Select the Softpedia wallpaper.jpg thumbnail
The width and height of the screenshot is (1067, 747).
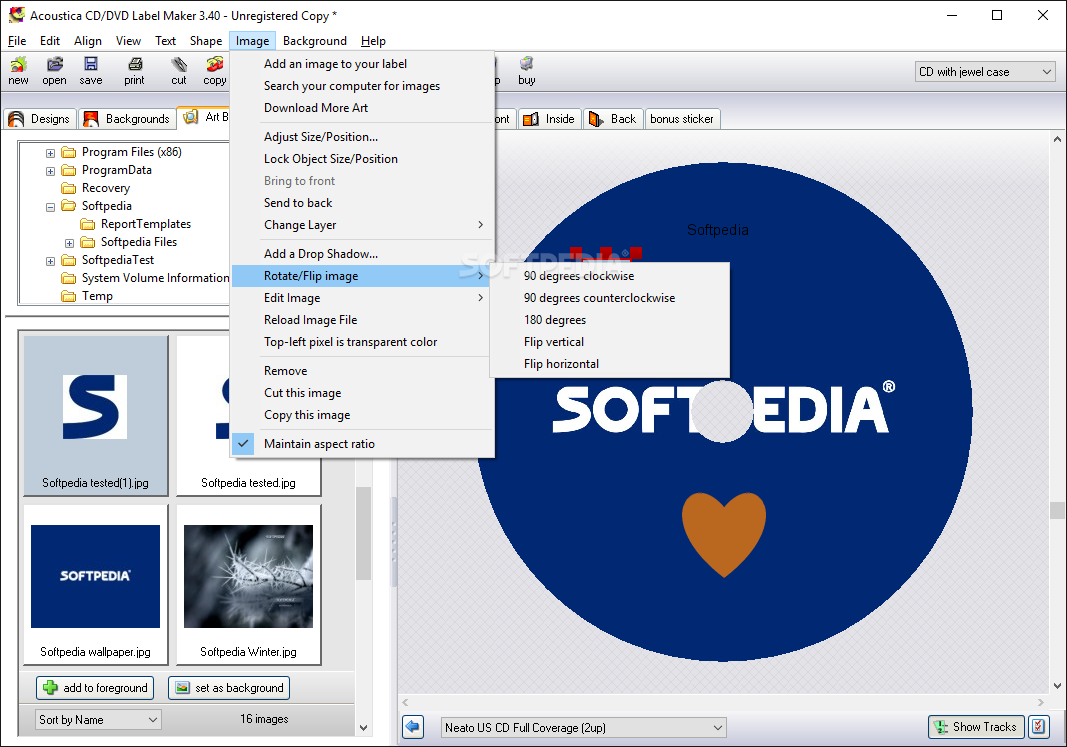[95, 584]
